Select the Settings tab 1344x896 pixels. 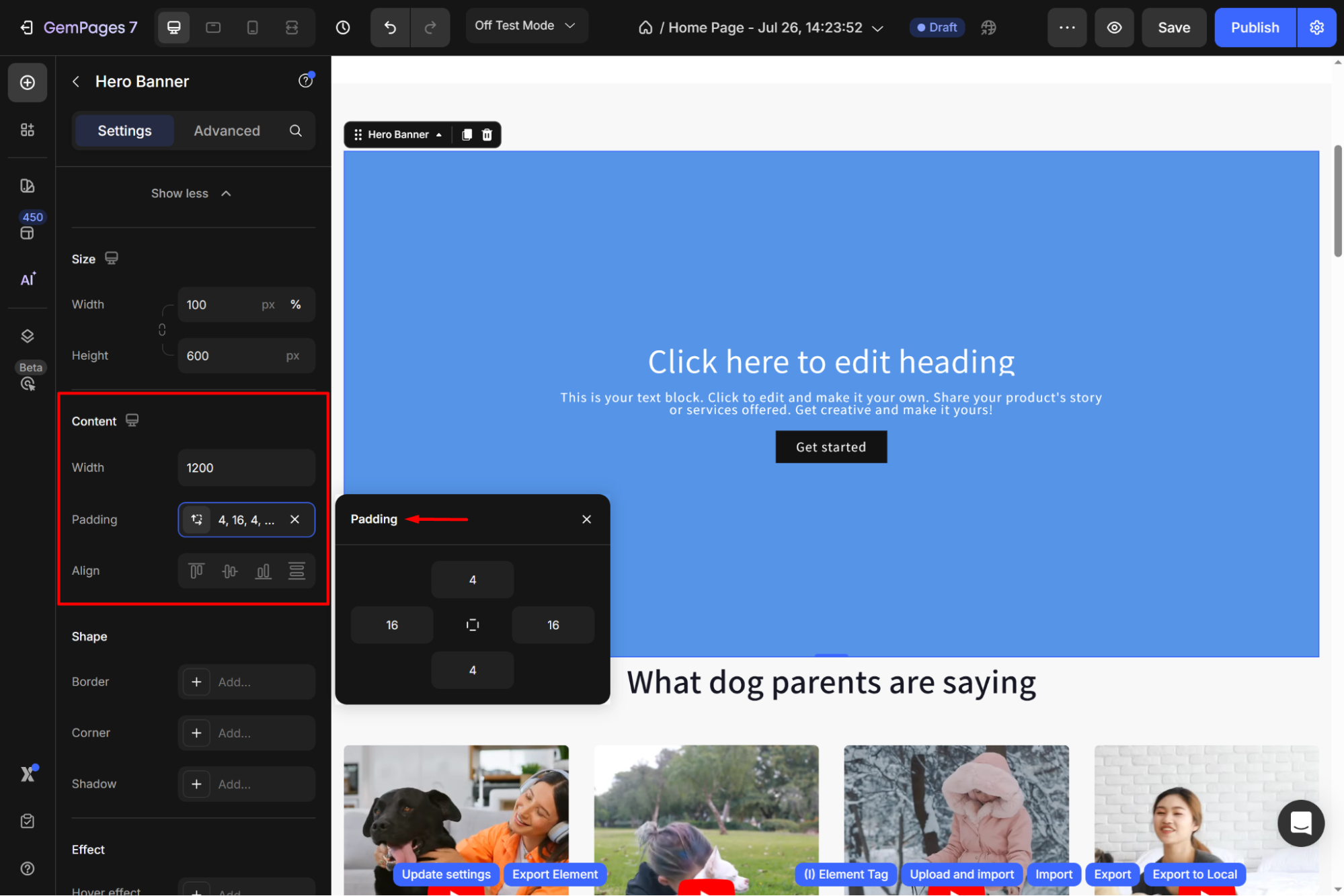[124, 130]
